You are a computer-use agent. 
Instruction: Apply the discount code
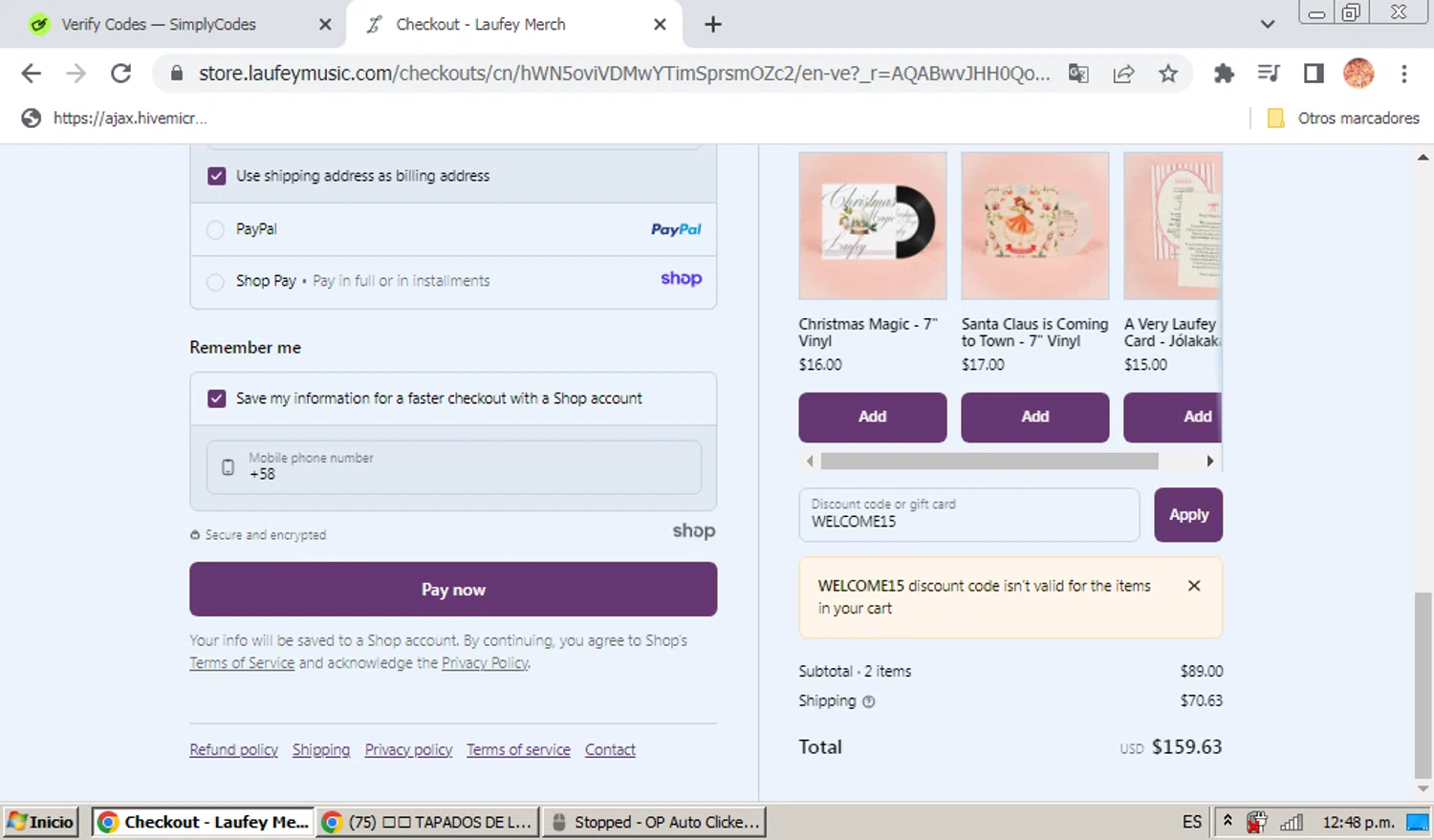(x=1188, y=514)
